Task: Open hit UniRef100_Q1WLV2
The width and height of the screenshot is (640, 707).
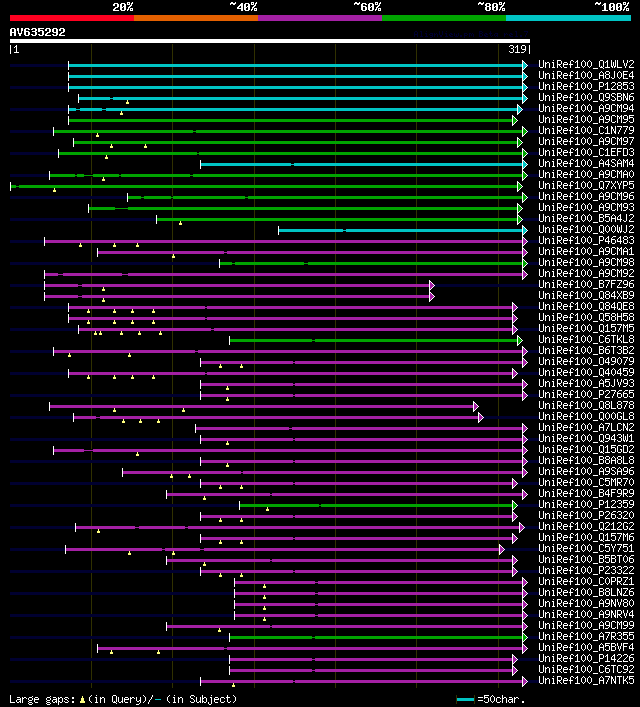Action: 586,64
